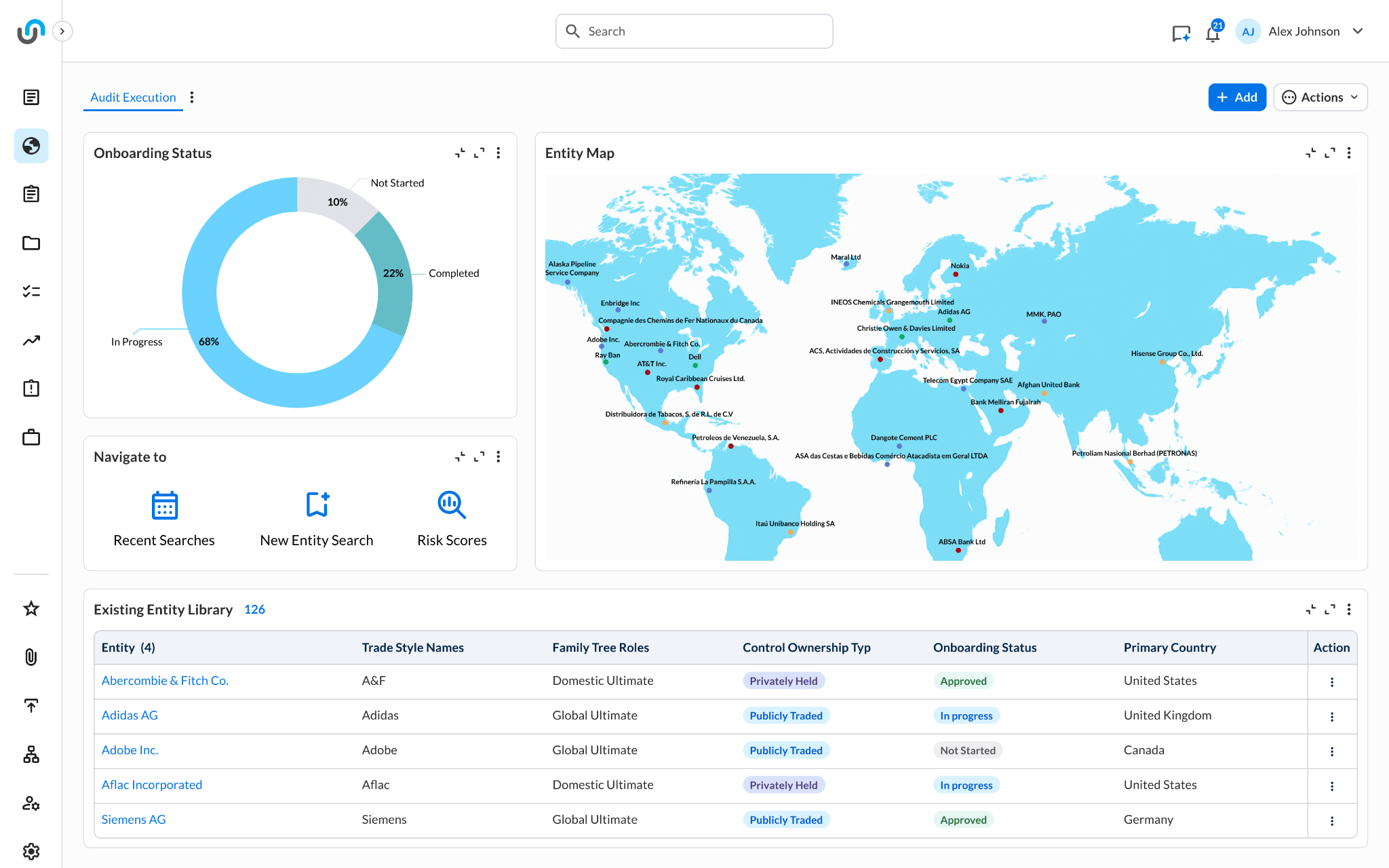The image size is (1389, 868).
Task: Select the Audit Execution tab
Action: coord(133,98)
